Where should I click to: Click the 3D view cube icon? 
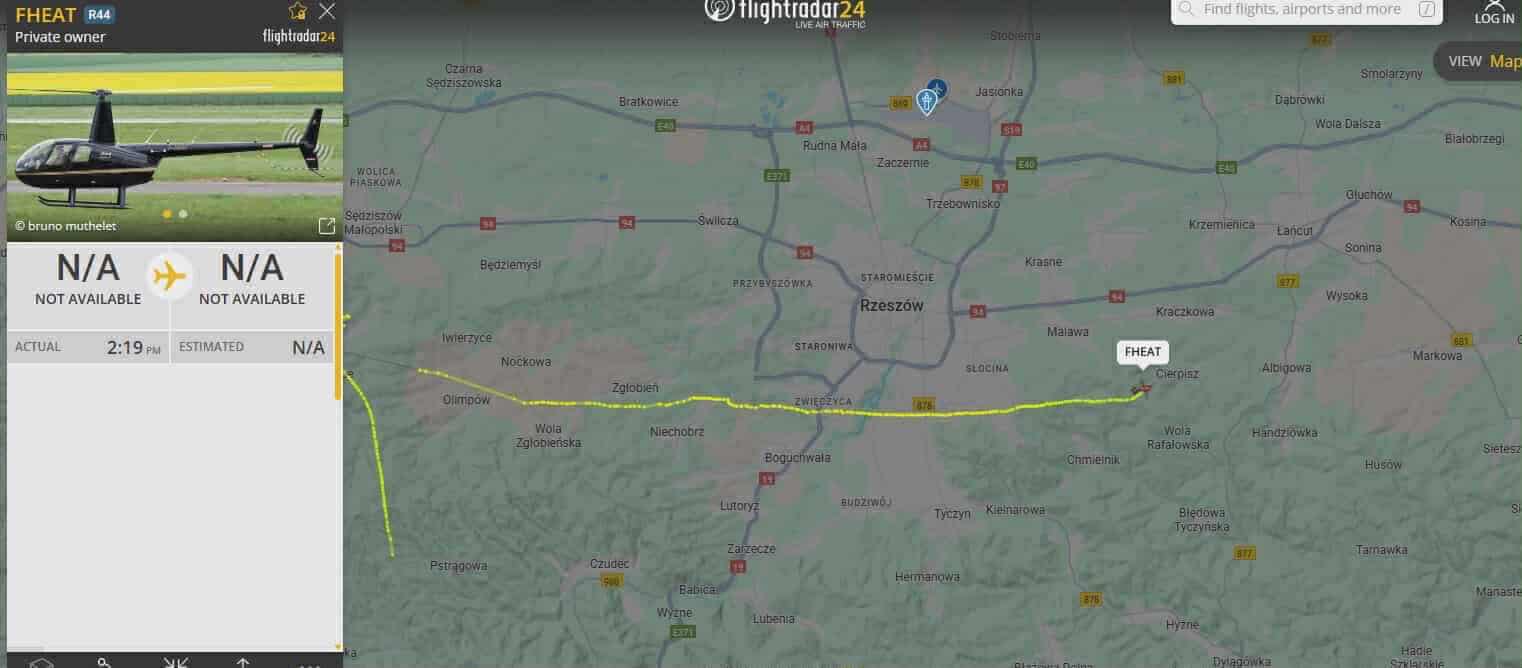click(x=41, y=662)
